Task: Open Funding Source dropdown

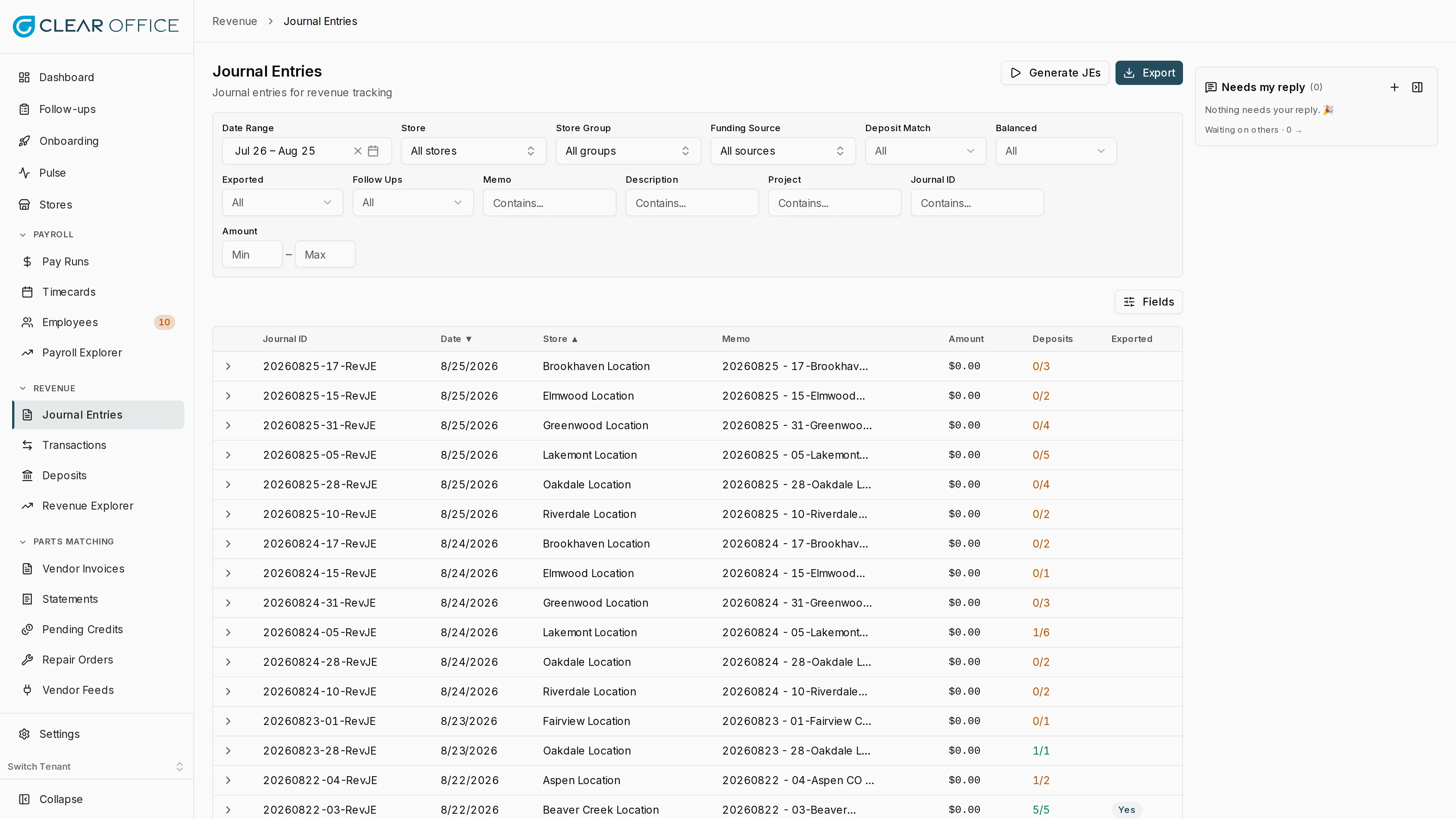Action: [783, 151]
